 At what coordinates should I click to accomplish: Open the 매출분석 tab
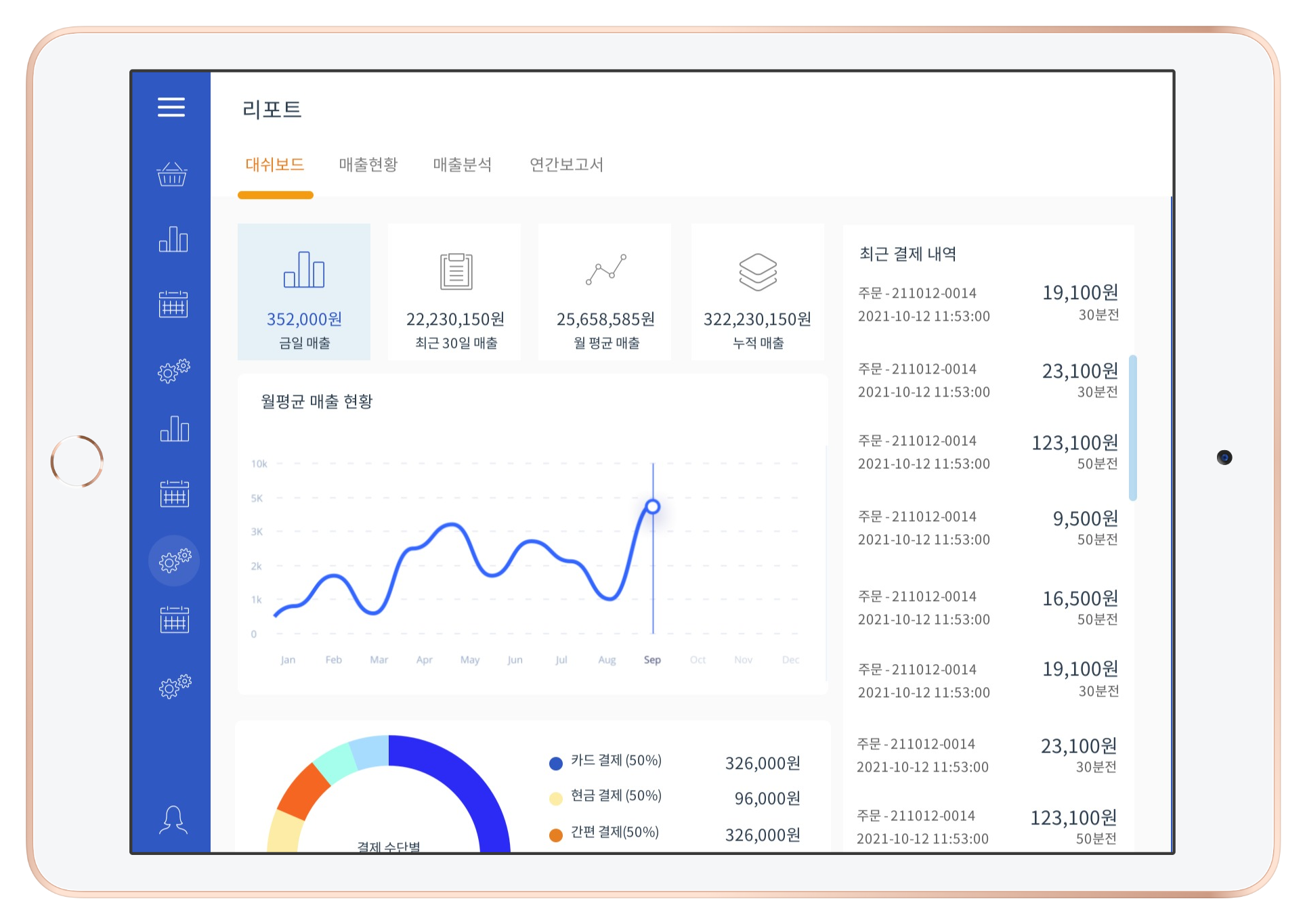(x=463, y=164)
